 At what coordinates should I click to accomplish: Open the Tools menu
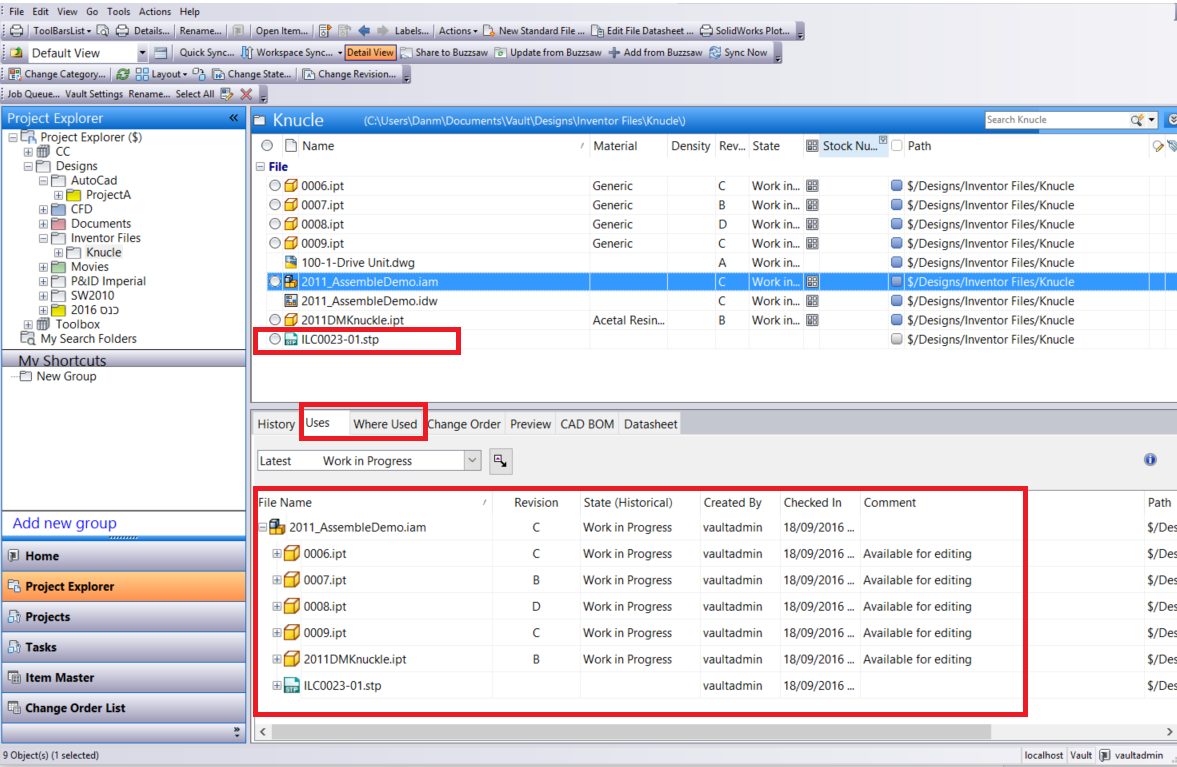118,11
